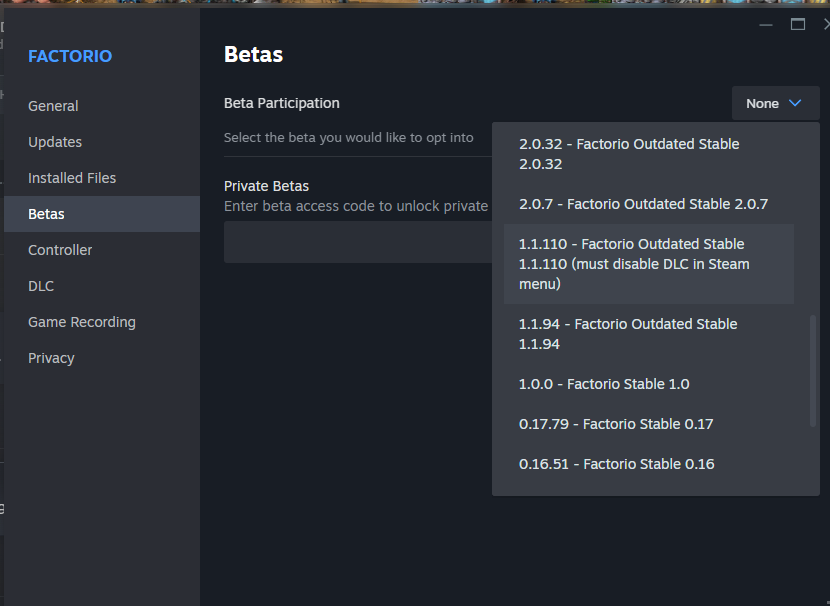Image resolution: width=830 pixels, height=606 pixels.
Task: Select 0.17.79 Factorio Stable 0.17
Action: (x=648, y=424)
